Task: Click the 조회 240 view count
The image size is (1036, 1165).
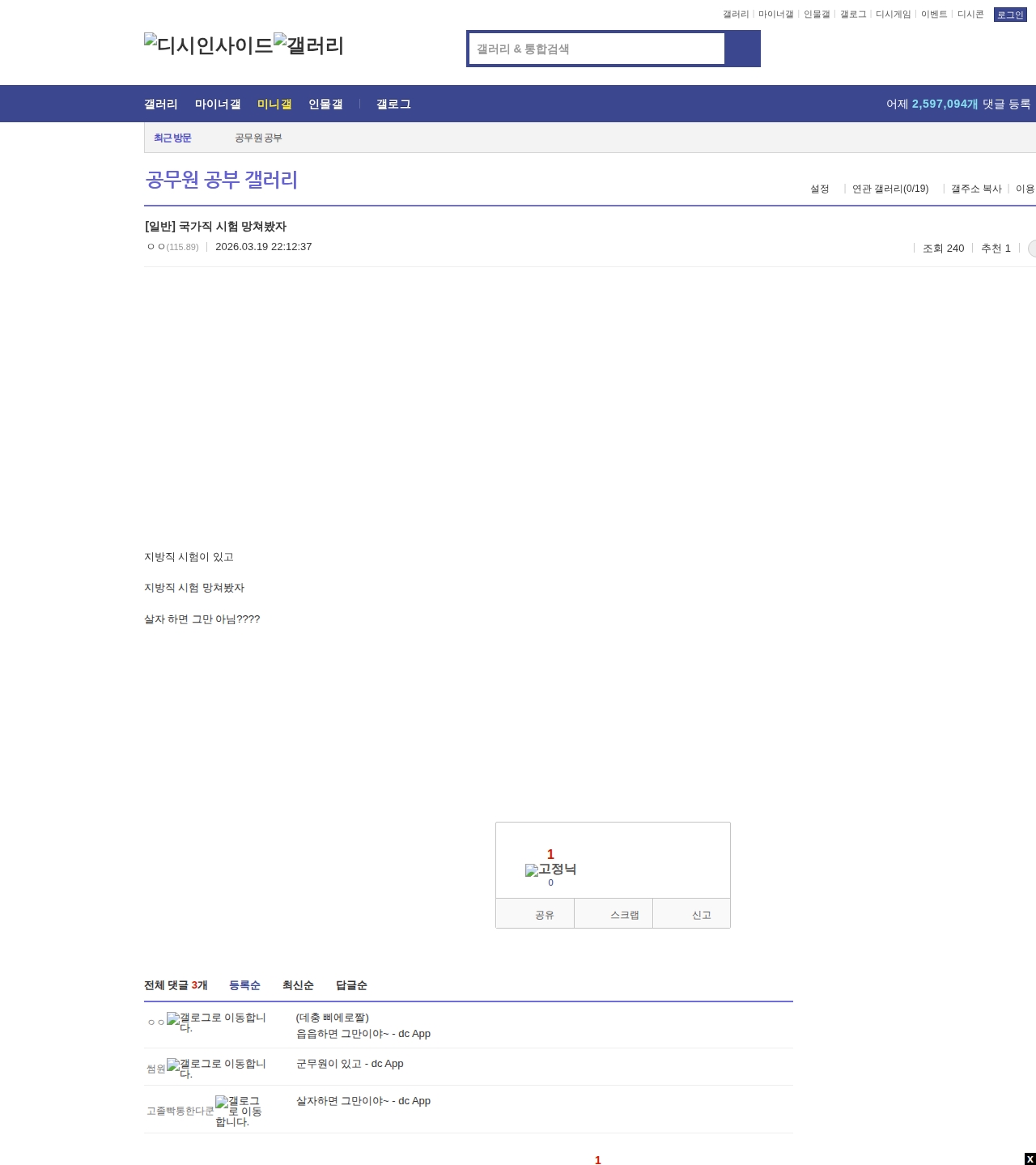Action: pos(944,249)
